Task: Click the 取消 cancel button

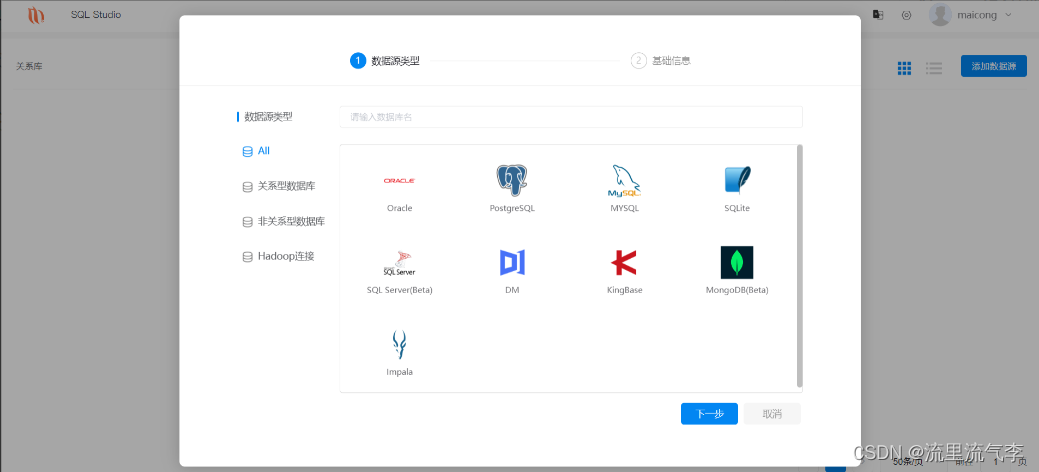Action: coord(772,414)
